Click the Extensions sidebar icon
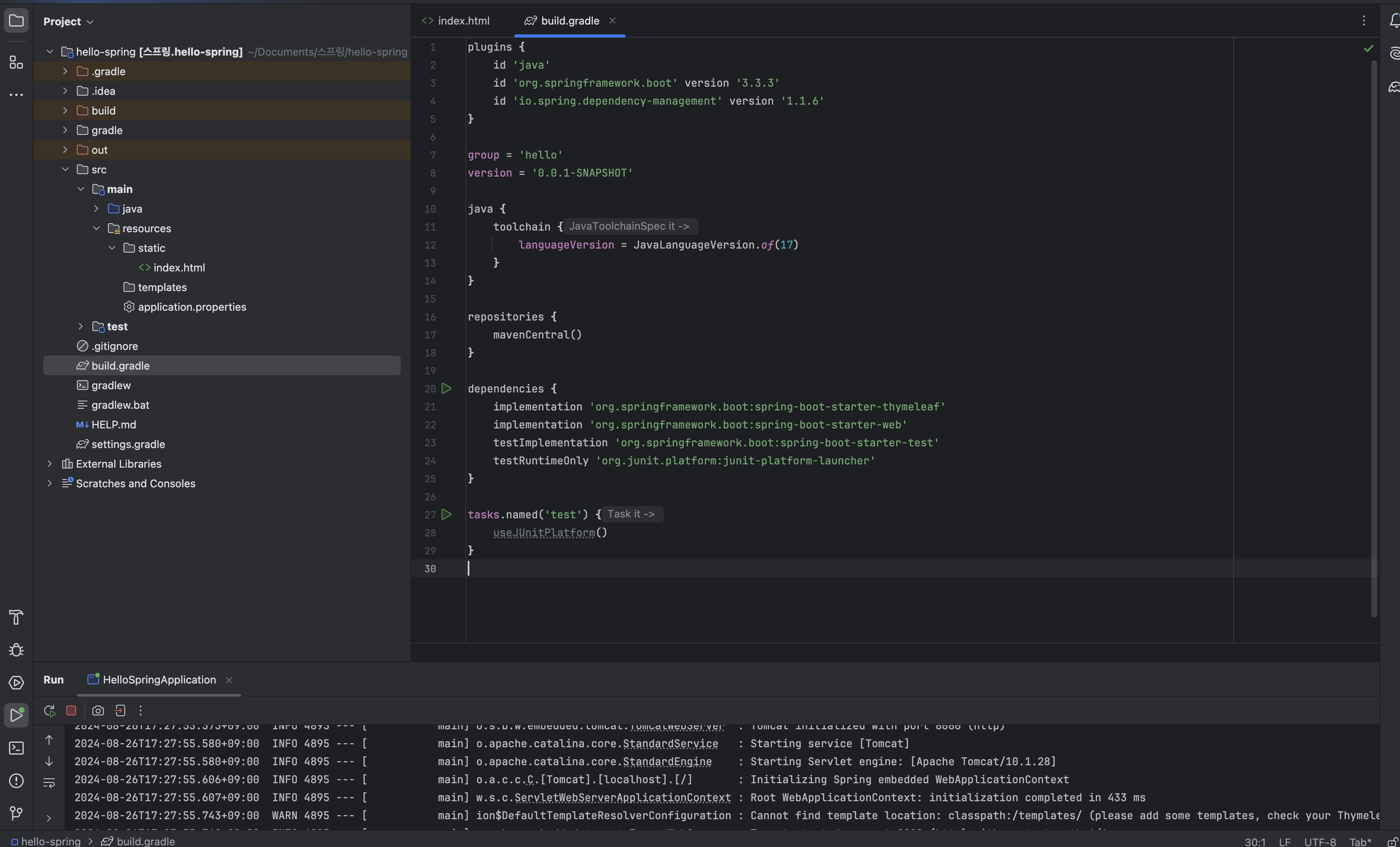This screenshot has height=847, width=1400. tap(14, 63)
